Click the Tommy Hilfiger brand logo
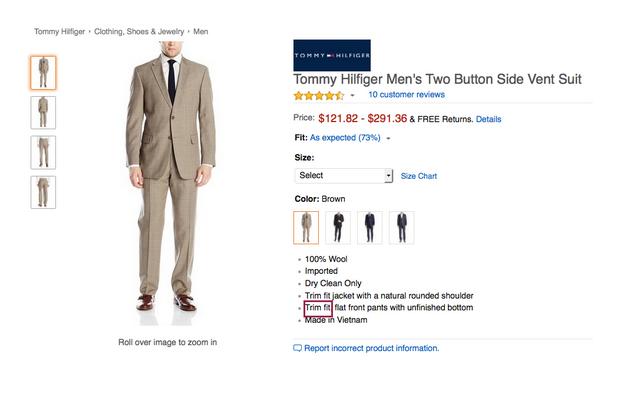Screen dimensions: 640x403 332,54
